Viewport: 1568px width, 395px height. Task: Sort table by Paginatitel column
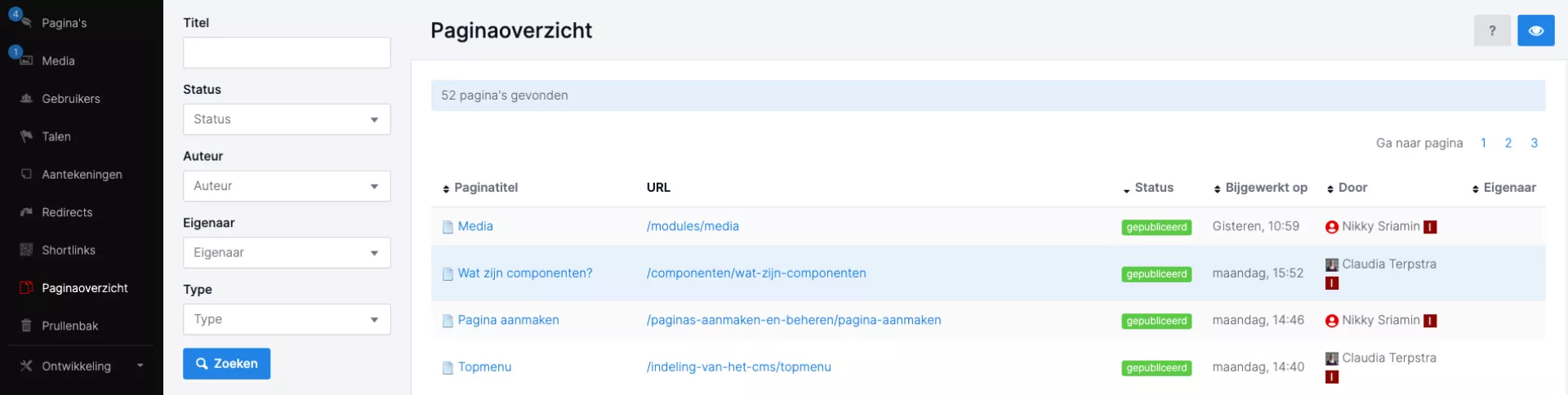(x=485, y=188)
